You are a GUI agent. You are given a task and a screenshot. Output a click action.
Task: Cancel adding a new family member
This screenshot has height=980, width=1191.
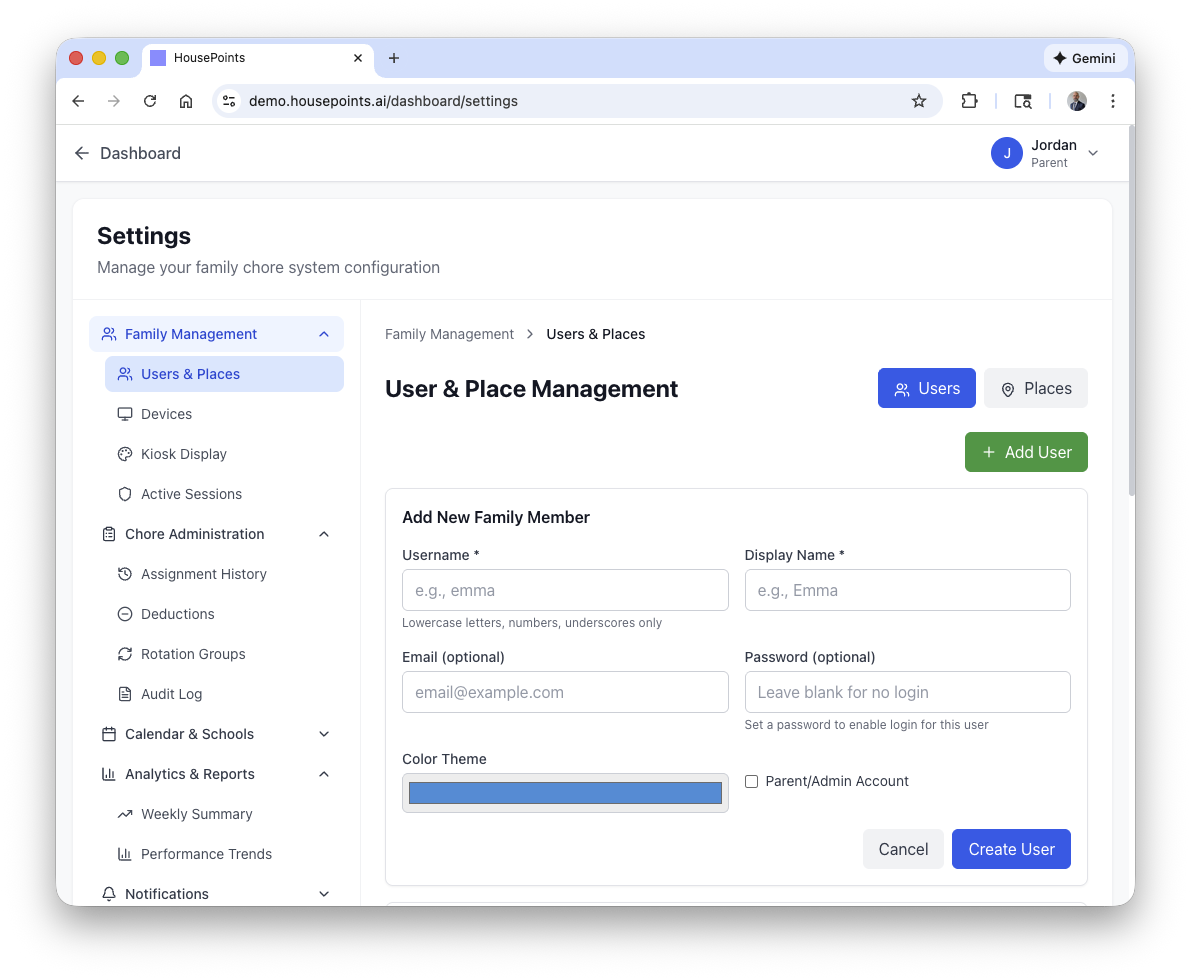click(x=903, y=849)
